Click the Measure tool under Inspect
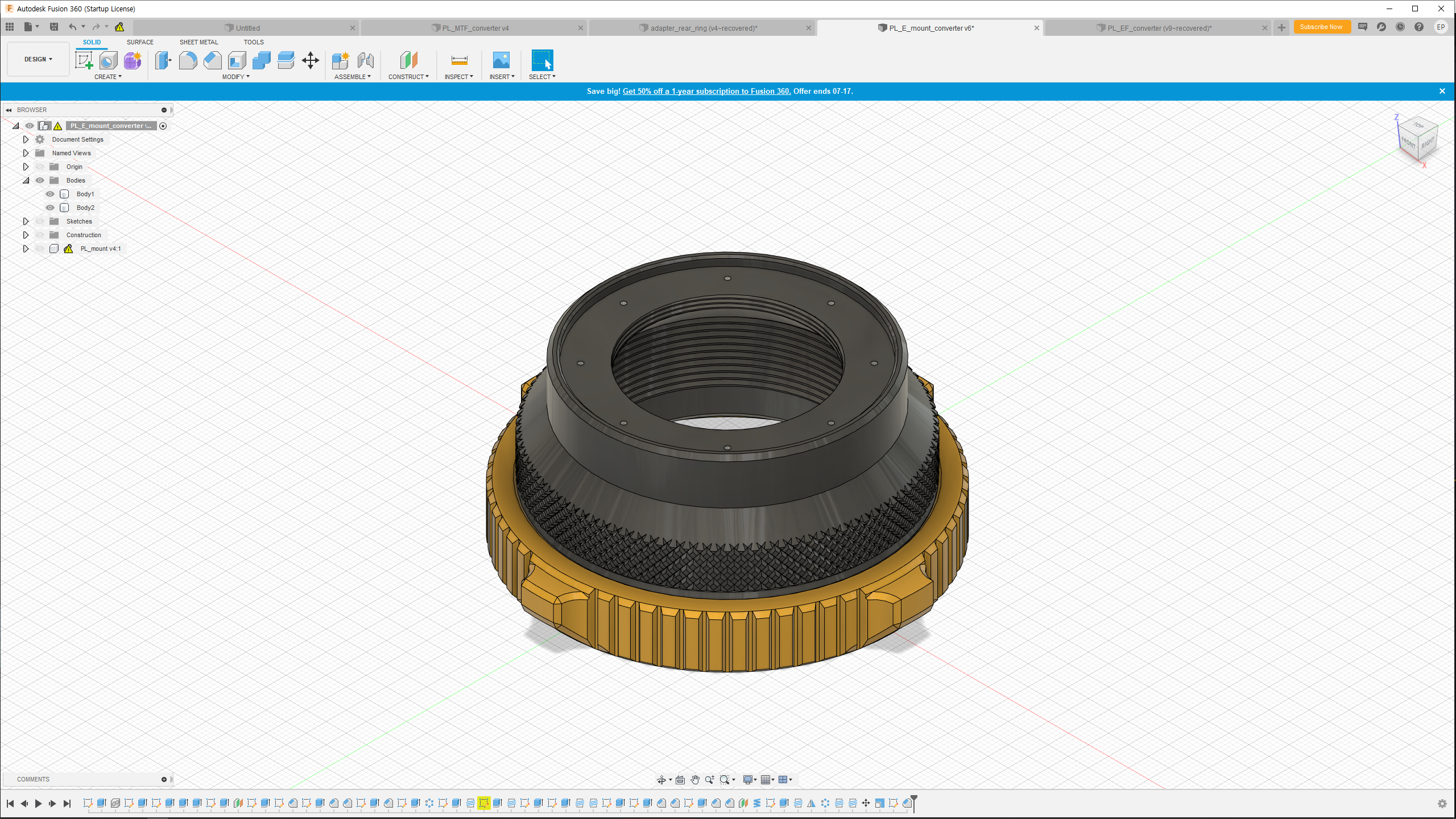The height and width of the screenshot is (819, 1456). point(459,60)
